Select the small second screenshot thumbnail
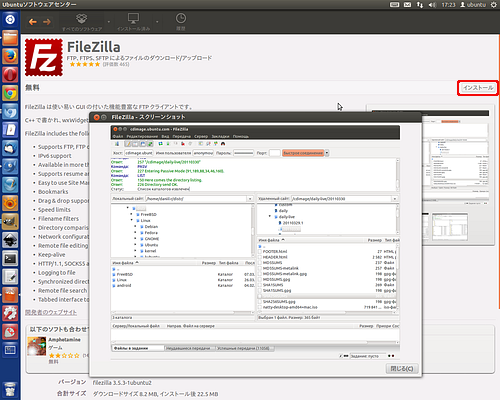The width and height of the screenshot is (500, 400). tap(450, 227)
